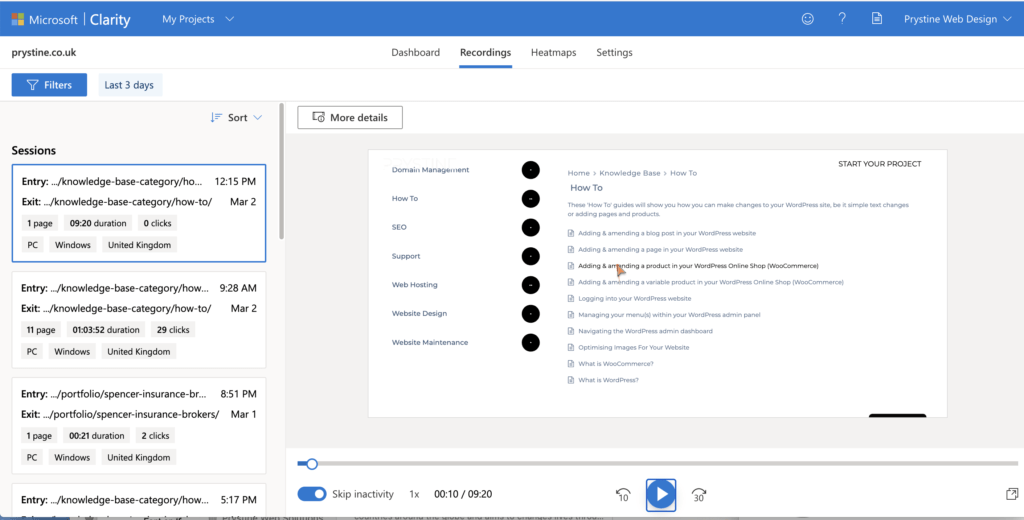This screenshot has height=520, width=1024.
Task: Open the Sort dropdown
Action: [x=236, y=118]
